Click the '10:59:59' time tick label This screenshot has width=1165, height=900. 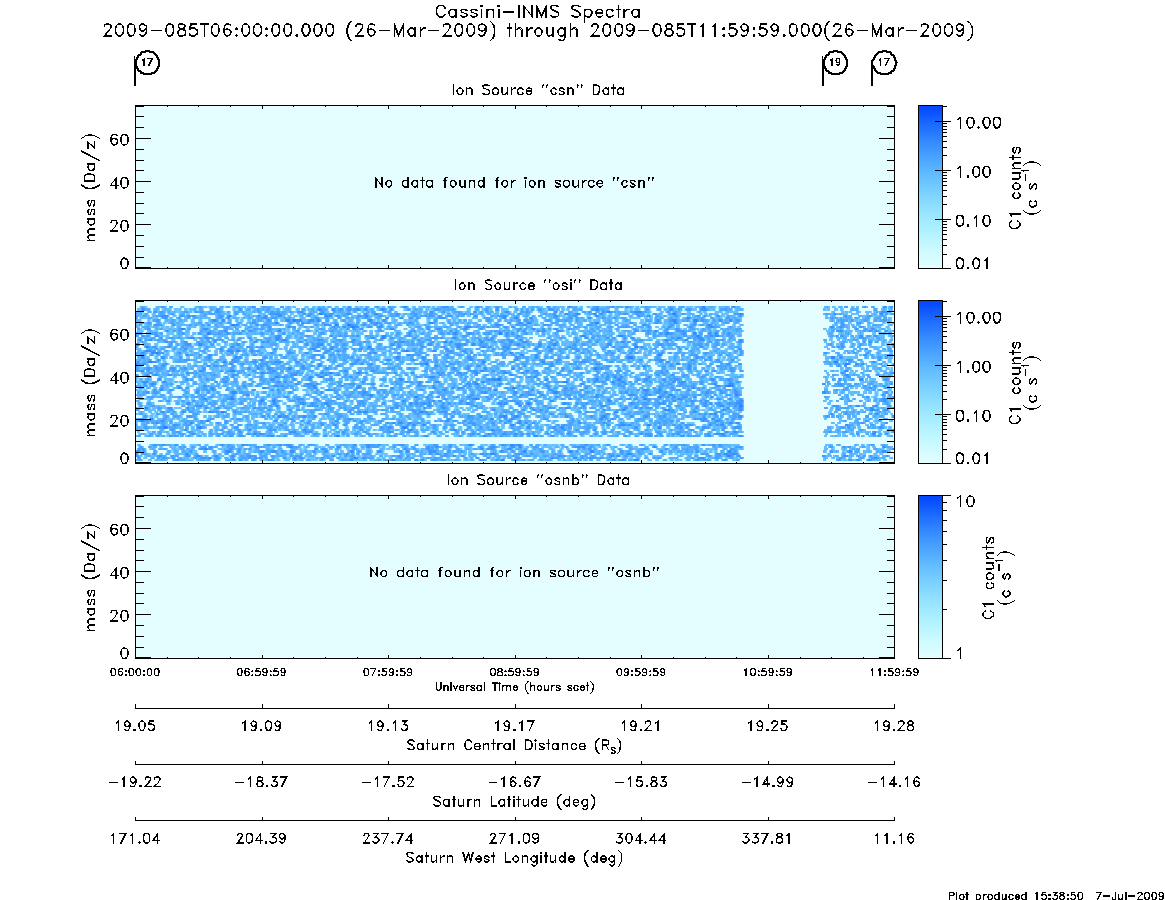tap(768, 672)
